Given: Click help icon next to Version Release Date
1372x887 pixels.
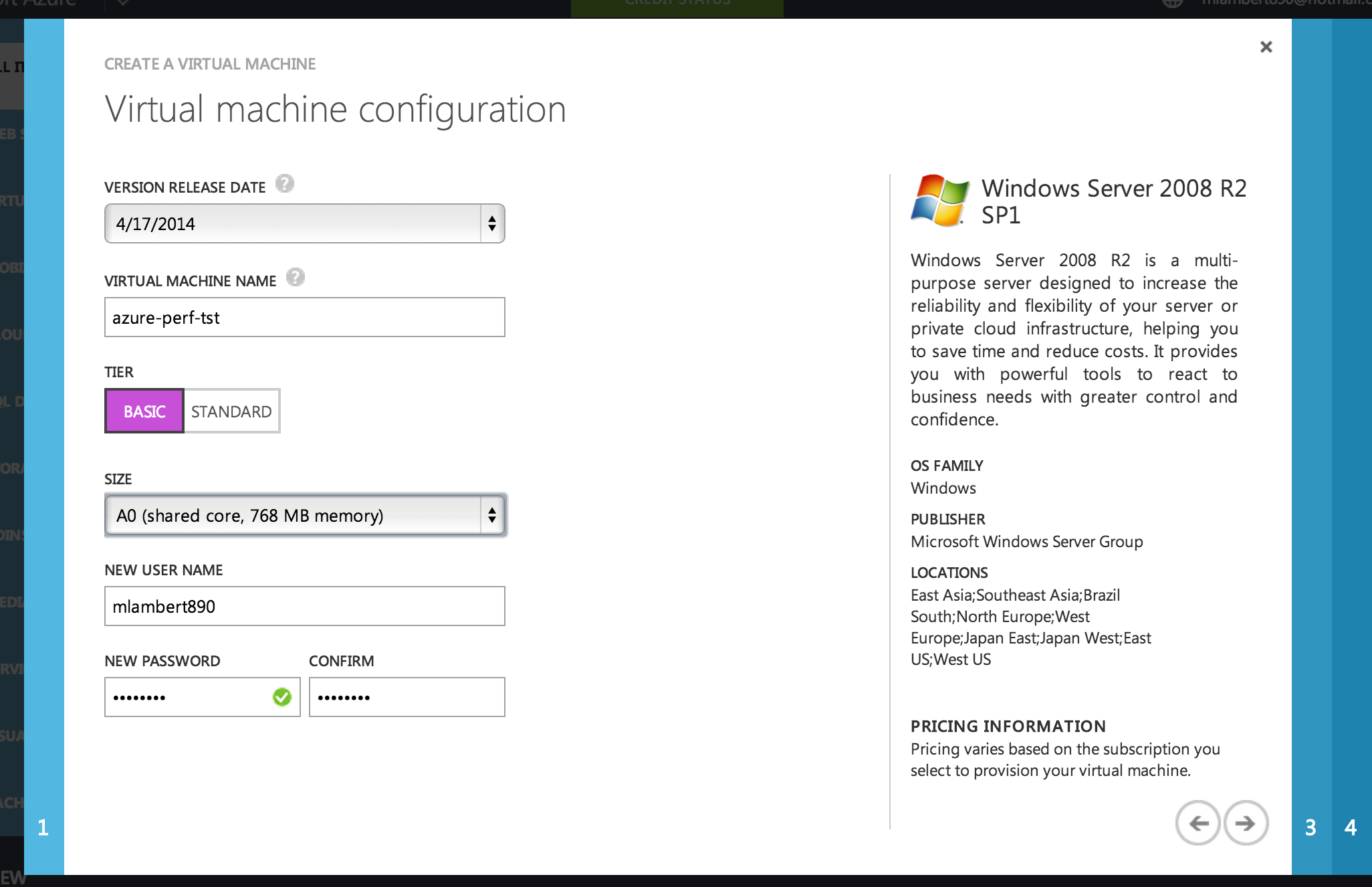Looking at the screenshot, I should click(x=285, y=183).
